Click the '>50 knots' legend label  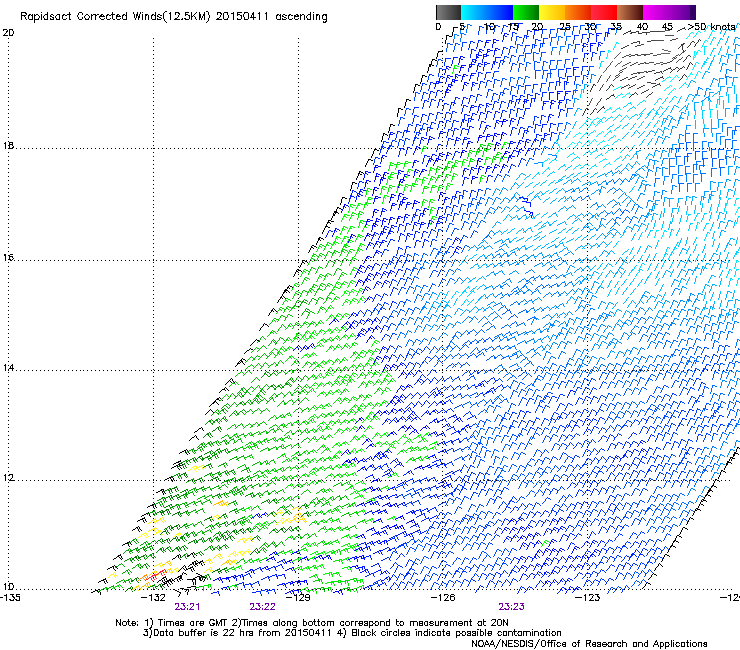[x=712, y=26]
